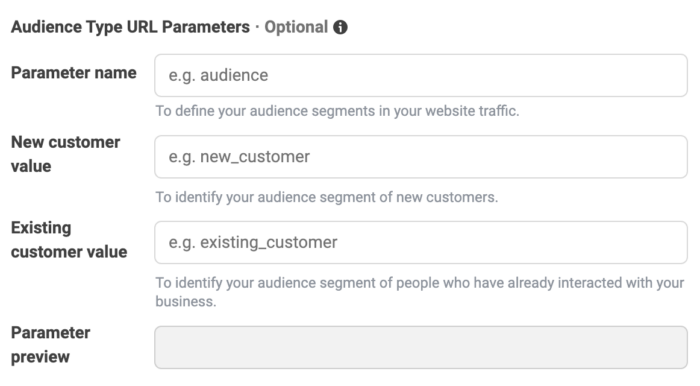Click the word 'business.' in the helper text
The image size is (700, 386).
coord(186,302)
